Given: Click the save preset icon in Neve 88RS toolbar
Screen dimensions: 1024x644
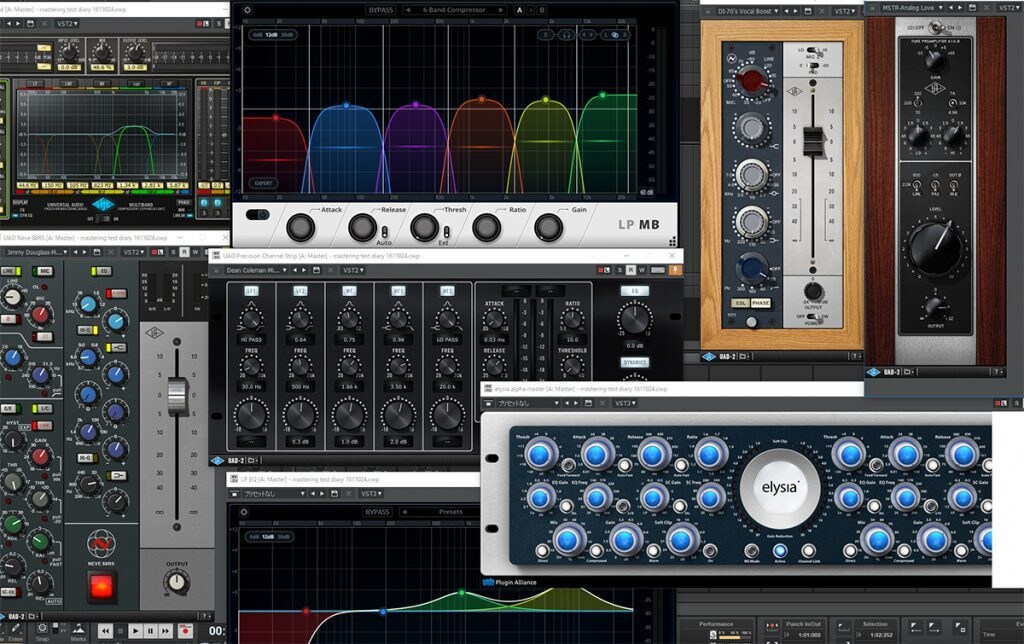Looking at the screenshot, I should [x=97, y=251].
